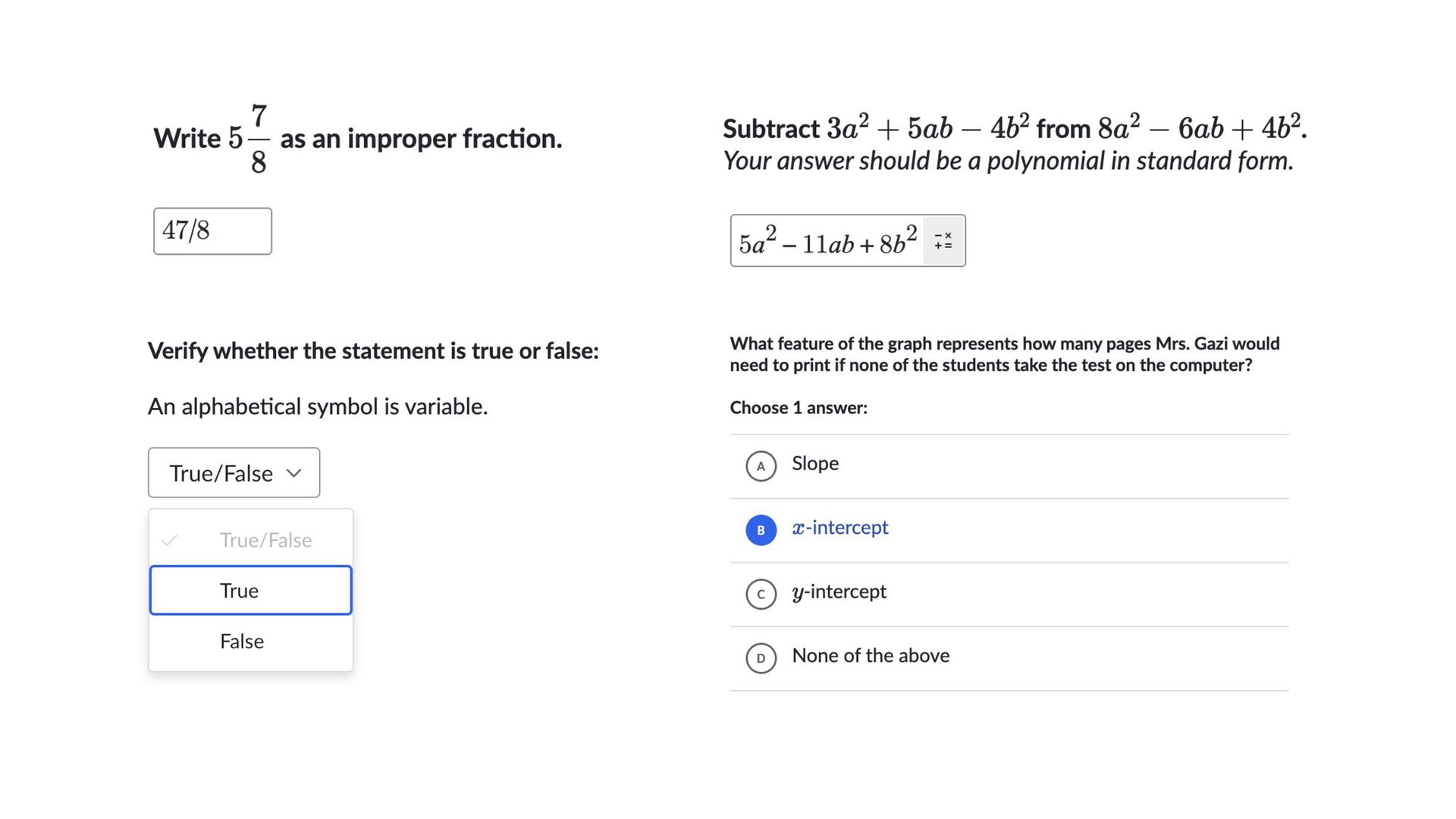The image size is (1456, 819).
Task: Click the mixed number 5 7/8 expression
Action: (x=249, y=139)
